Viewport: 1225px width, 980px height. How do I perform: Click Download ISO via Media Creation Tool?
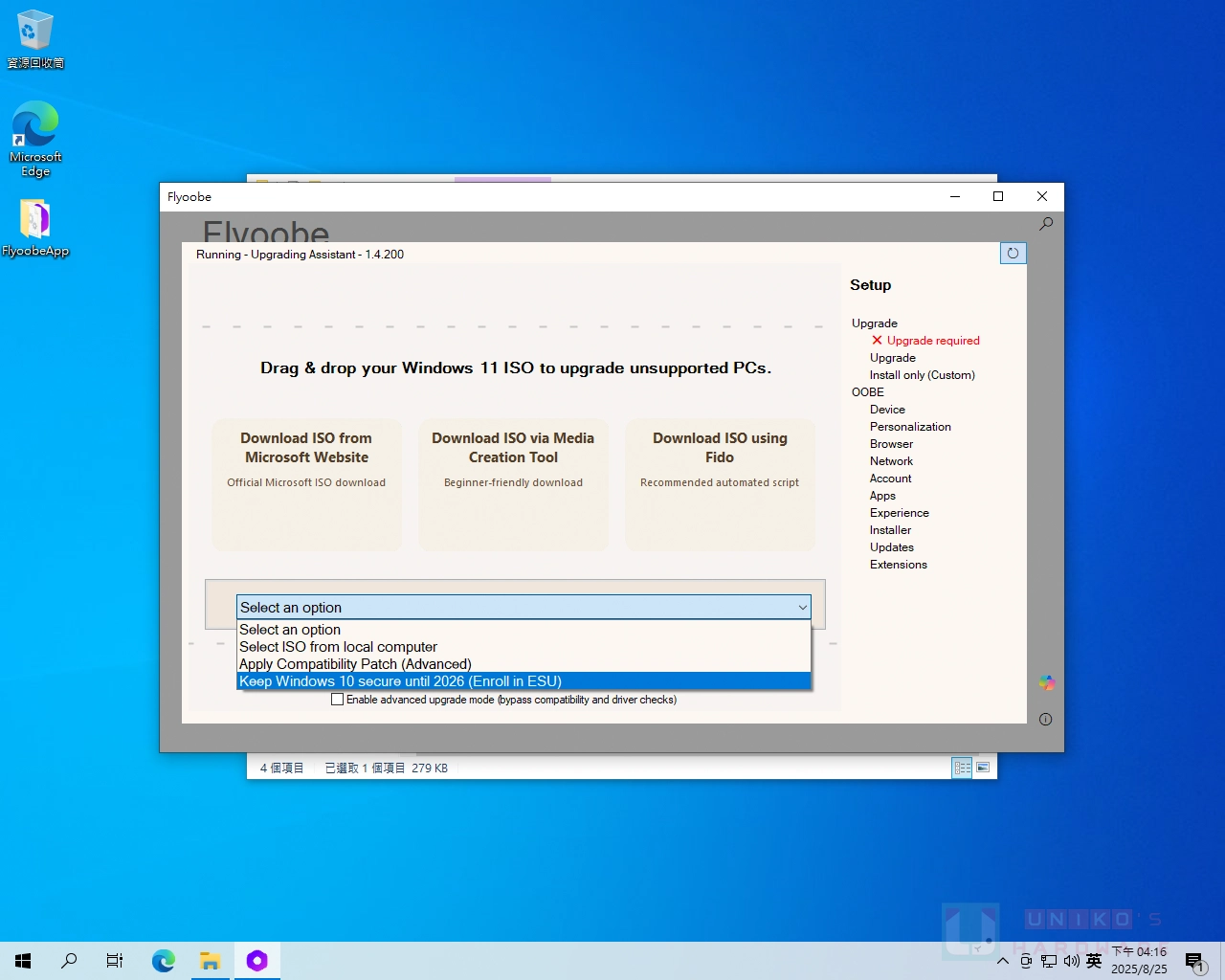(x=513, y=484)
